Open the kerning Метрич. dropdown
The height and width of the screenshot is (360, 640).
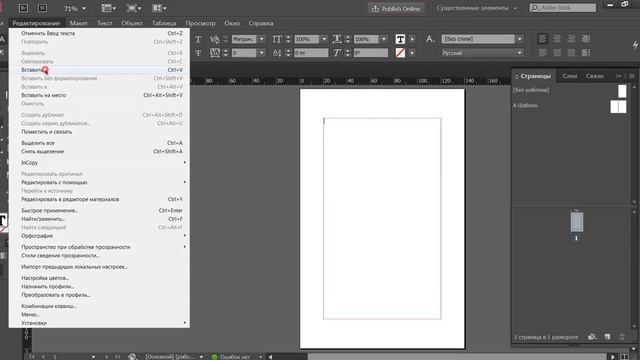click(x=262, y=39)
